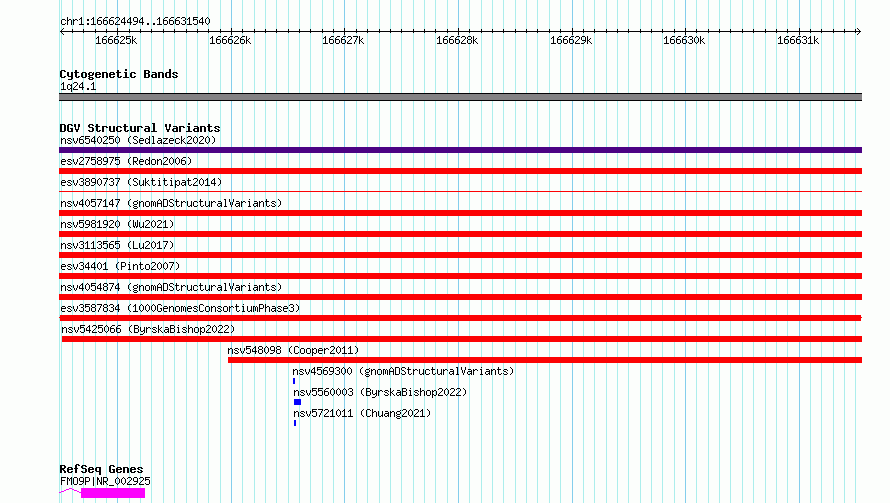Viewport: 890px width, 503px height.
Task: Click the nsv4569300 (gnomADStructuralVariants) label
Action: (x=403, y=371)
